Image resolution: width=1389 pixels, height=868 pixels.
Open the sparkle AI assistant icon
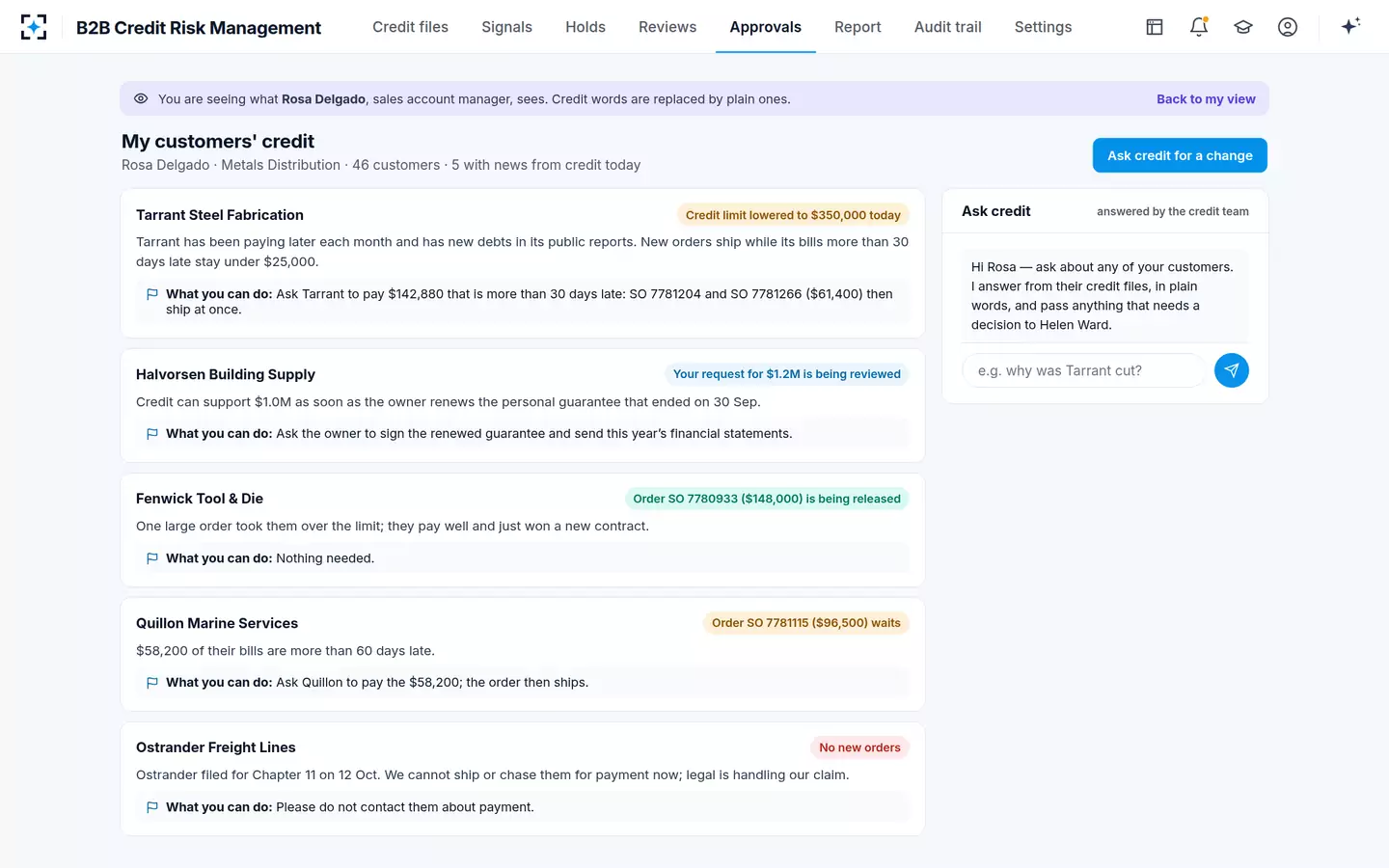pos(1350,26)
